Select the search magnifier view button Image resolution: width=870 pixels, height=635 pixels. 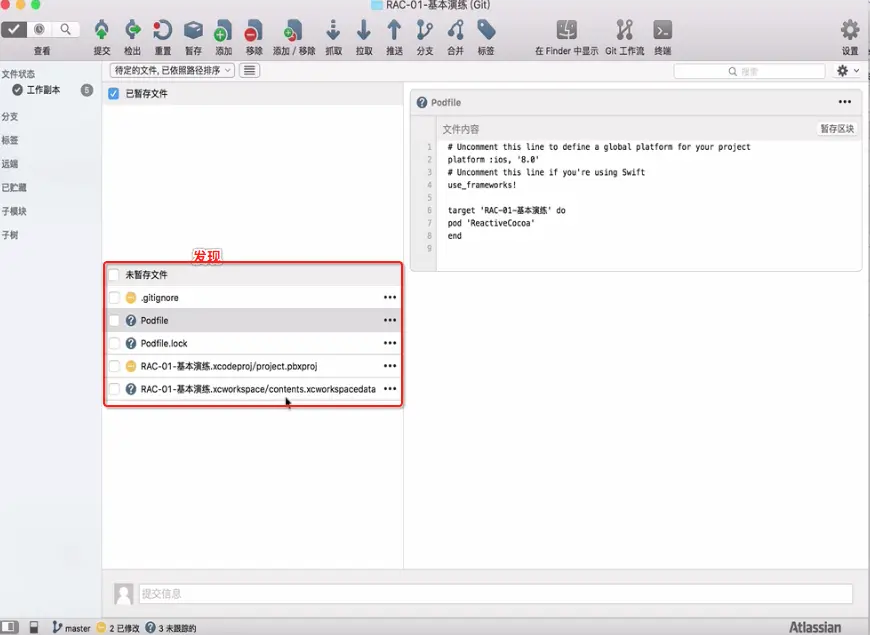[65, 29]
